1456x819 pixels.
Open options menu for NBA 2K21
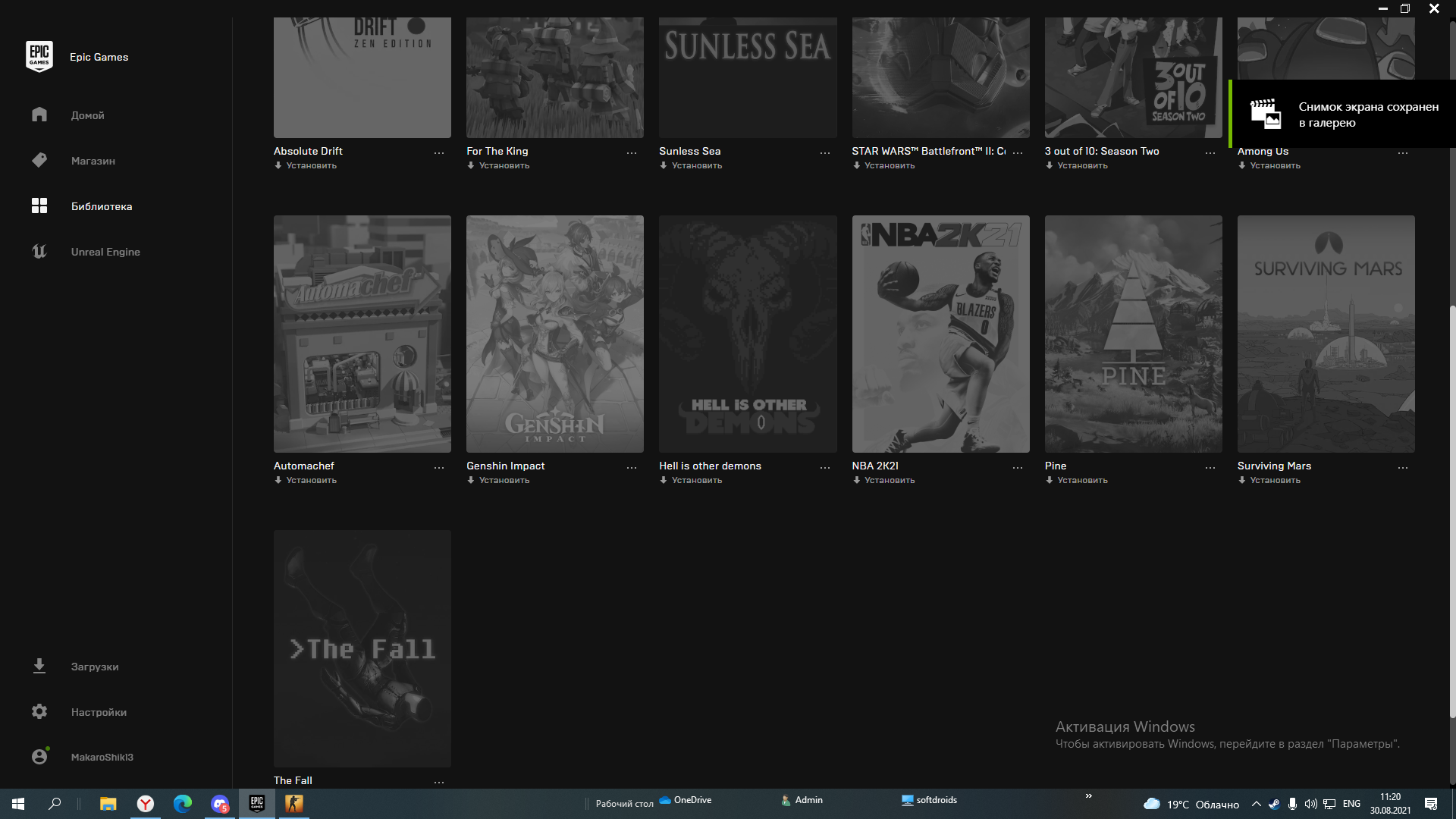pyautogui.click(x=1018, y=467)
